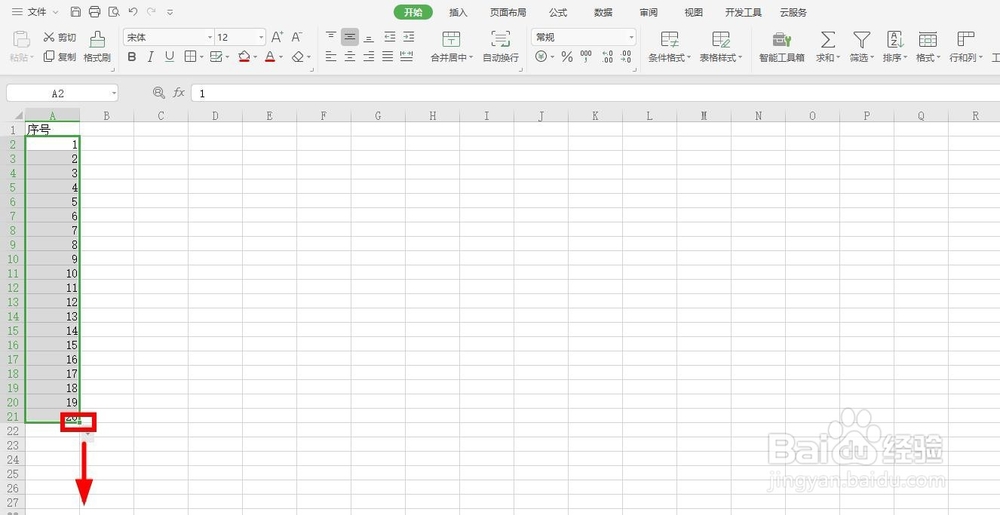1000x515 pixels.
Task: Click the red font color A swatch
Action: [270, 57]
